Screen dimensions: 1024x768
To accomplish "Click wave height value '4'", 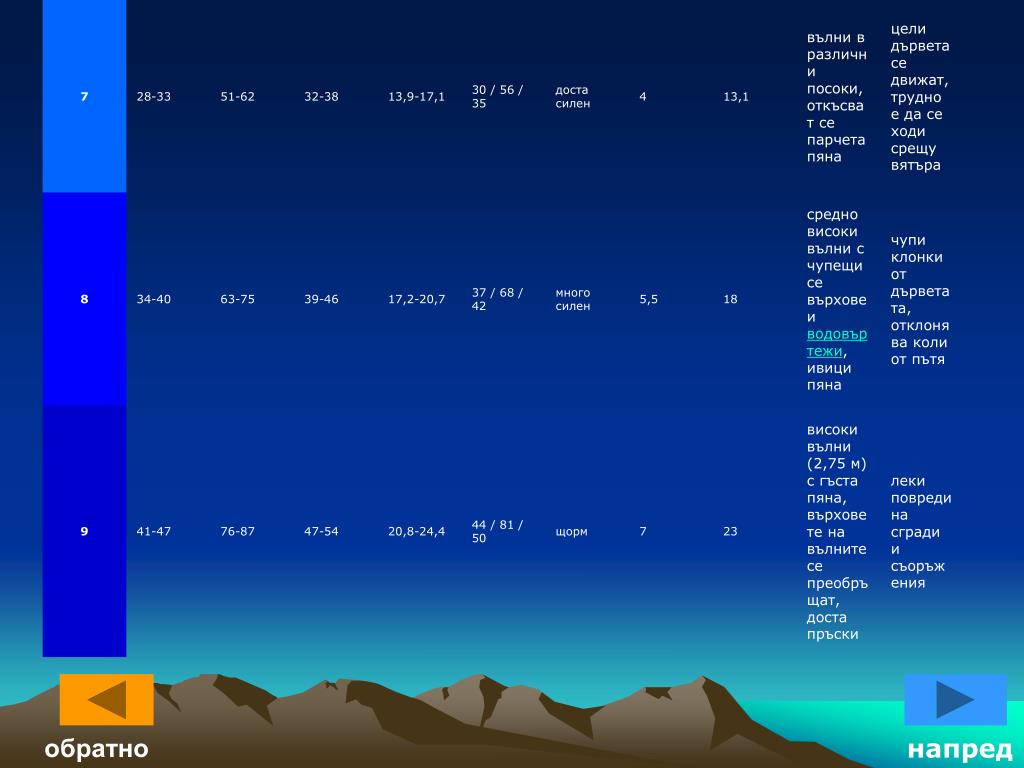I will coord(643,97).
